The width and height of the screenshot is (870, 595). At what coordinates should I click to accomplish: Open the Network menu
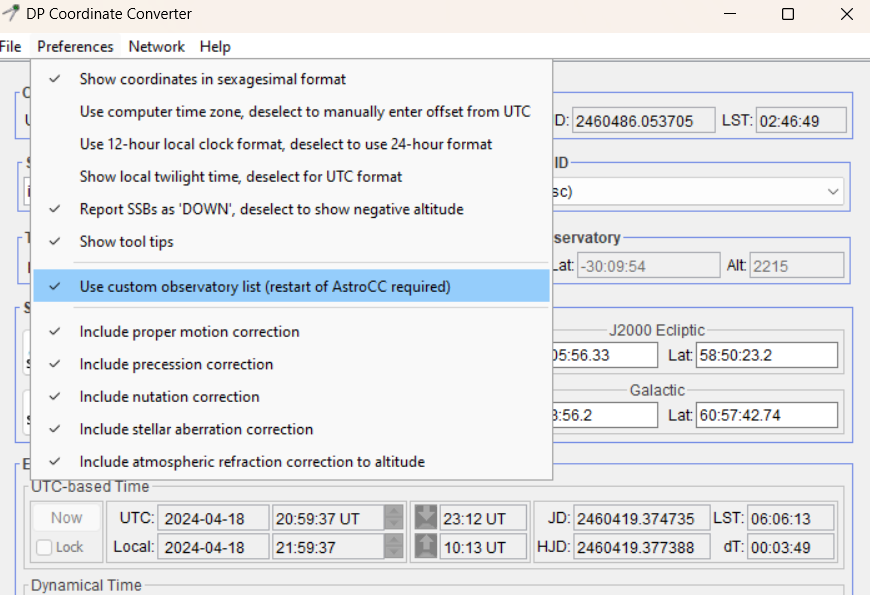(x=157, y=47)
